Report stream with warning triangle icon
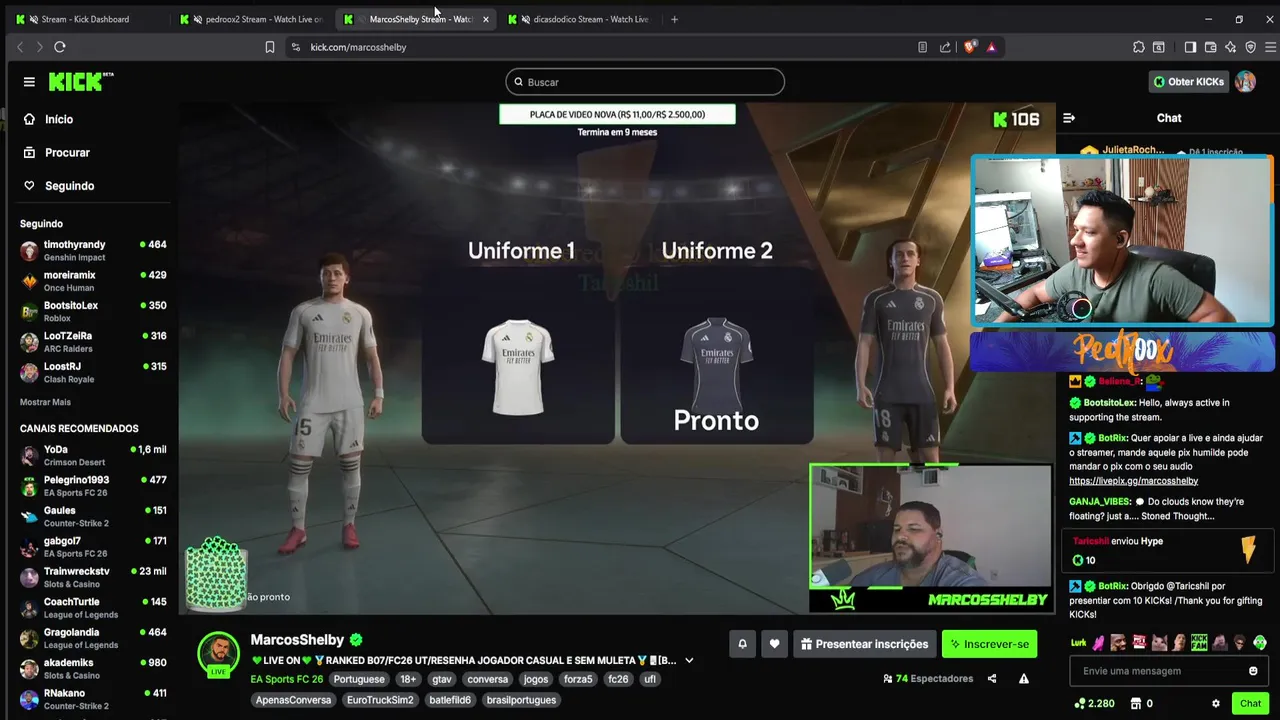The image size is (1280, 720). [x=1023, y=679]
